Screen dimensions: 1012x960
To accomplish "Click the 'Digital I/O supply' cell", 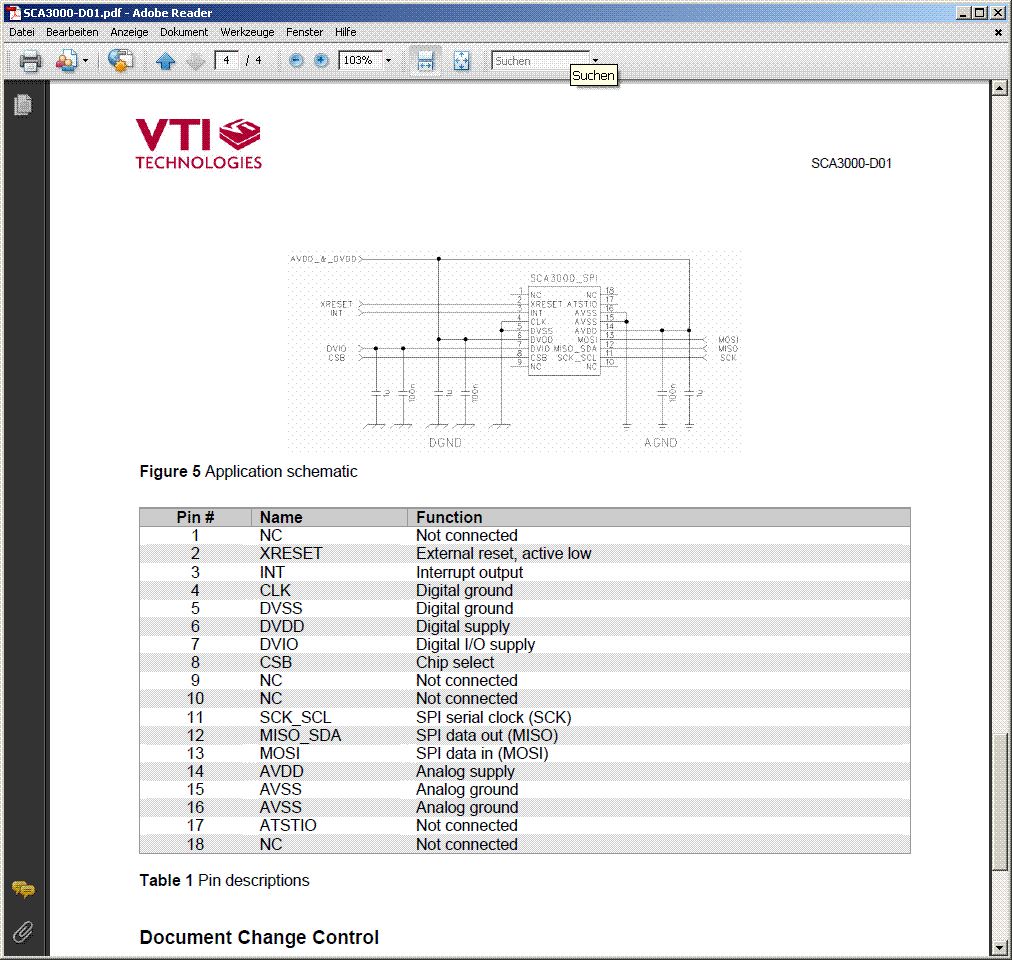I will click(x=476, y=644).
